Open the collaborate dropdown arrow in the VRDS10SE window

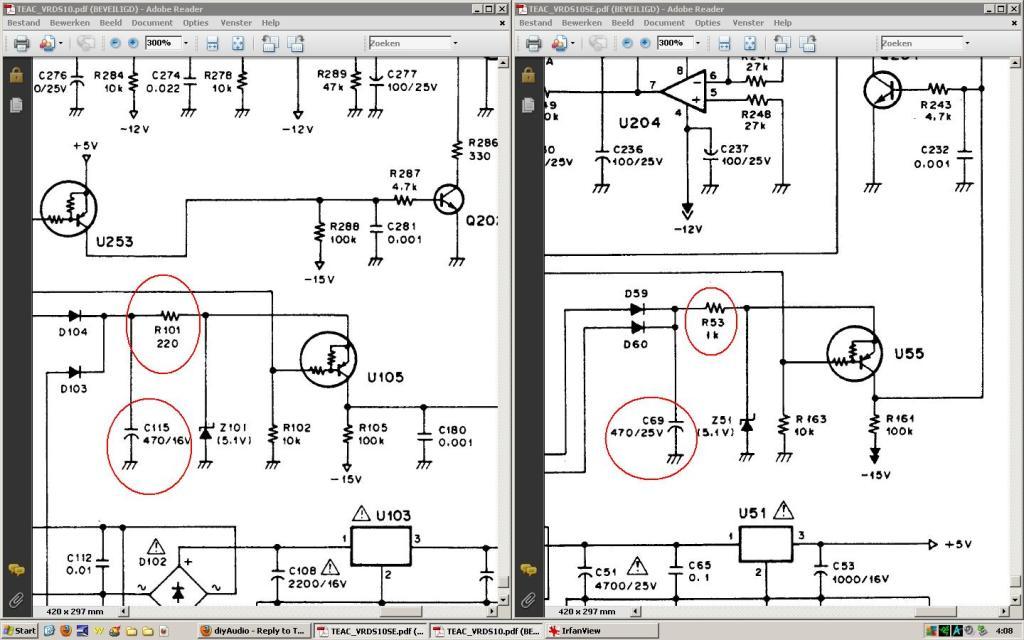pos(573,43)
